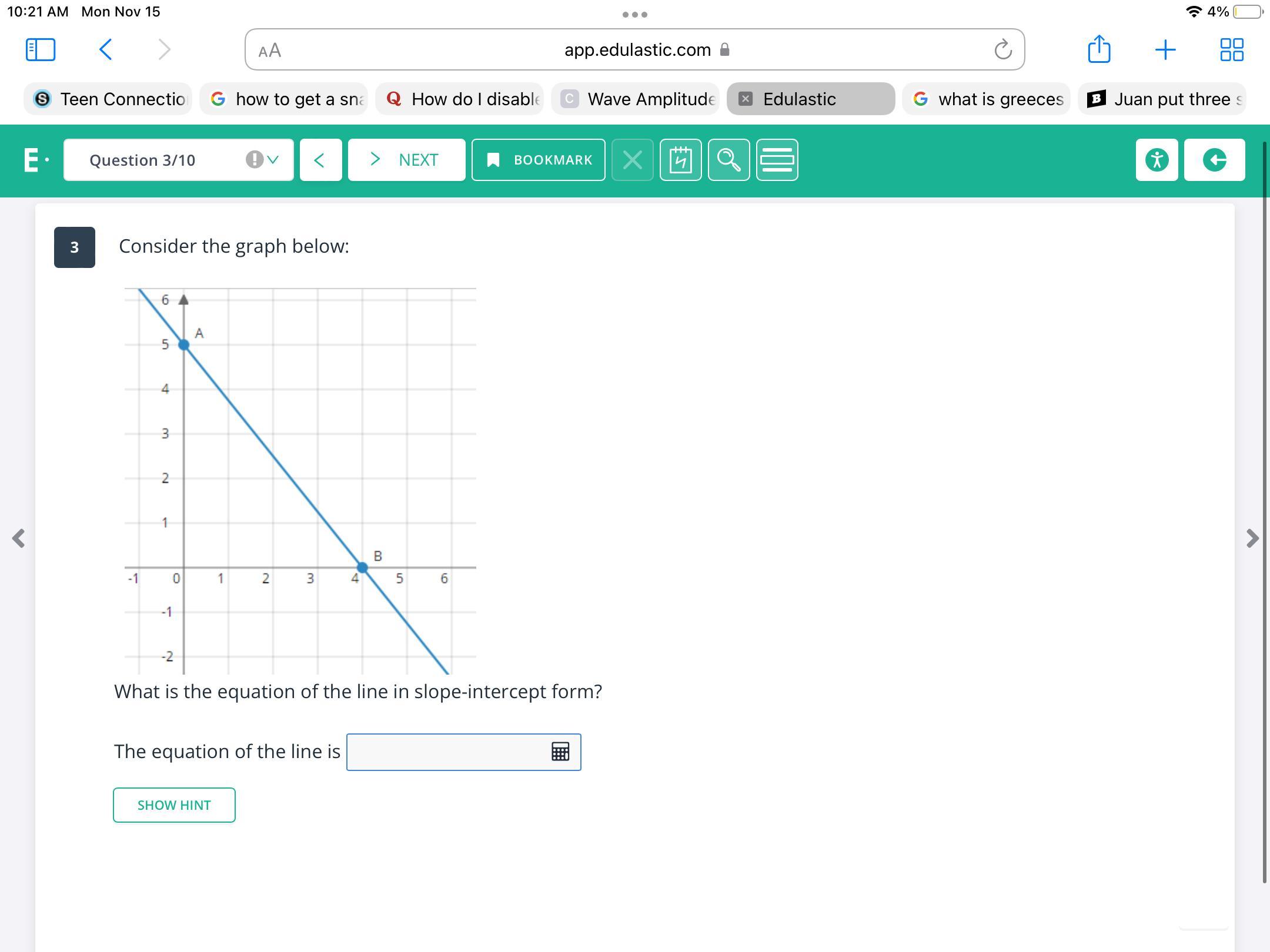Click the SHOW HINT button
1270x952 pixels.
tap(174, 805)
